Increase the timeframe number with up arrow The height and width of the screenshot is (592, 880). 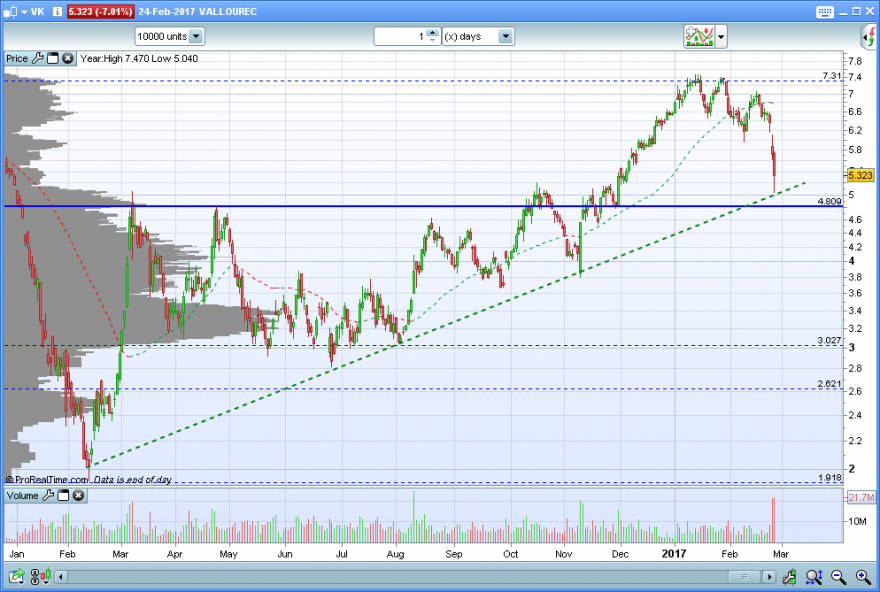tap(432, 33)
